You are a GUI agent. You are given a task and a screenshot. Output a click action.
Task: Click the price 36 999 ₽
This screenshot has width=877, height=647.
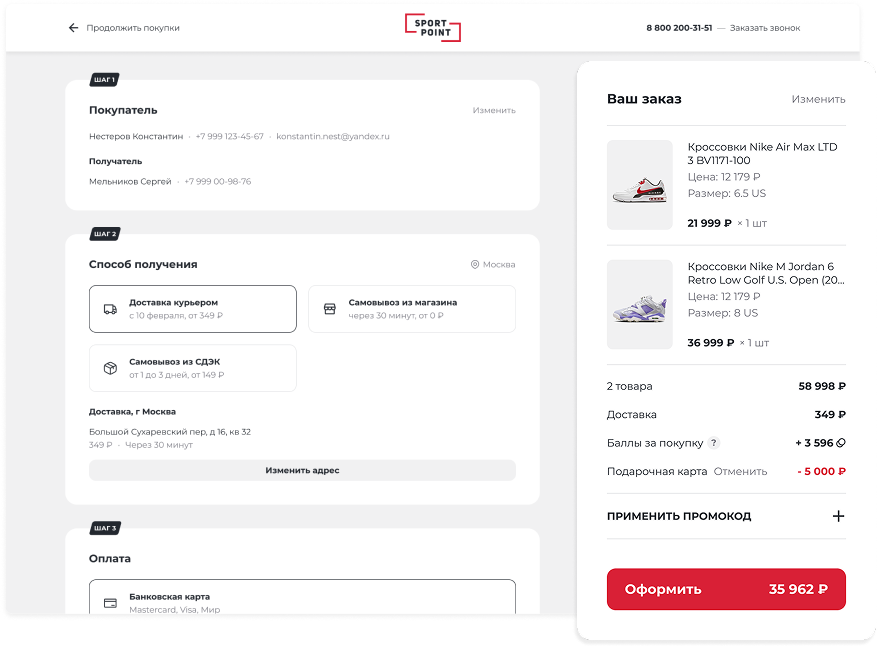click(710, 343)
